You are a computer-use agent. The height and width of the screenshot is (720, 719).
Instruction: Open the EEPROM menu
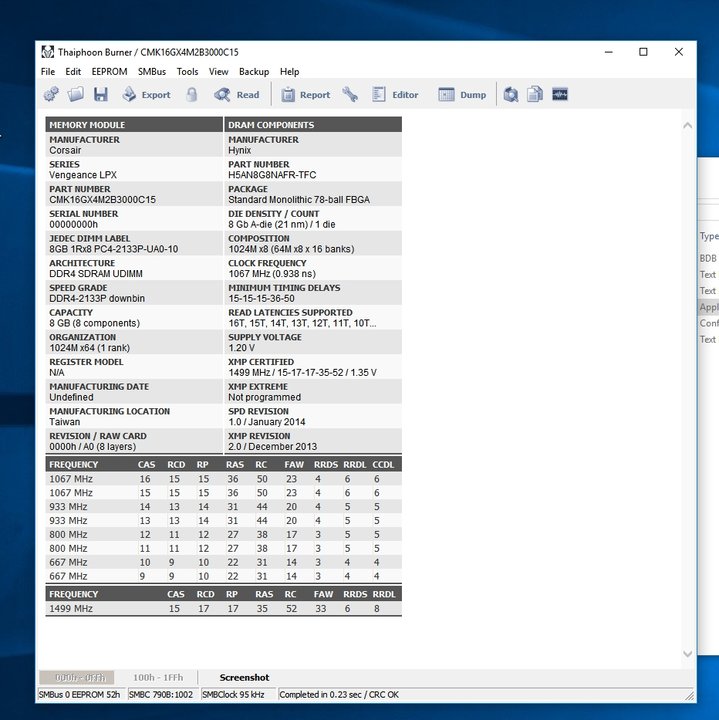tap(109, 72)
